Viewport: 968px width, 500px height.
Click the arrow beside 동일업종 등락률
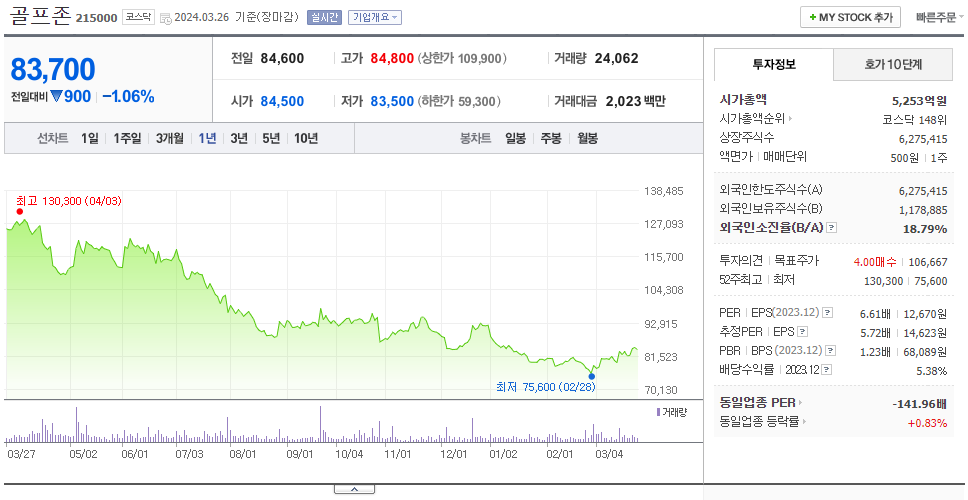click(804, 422)
